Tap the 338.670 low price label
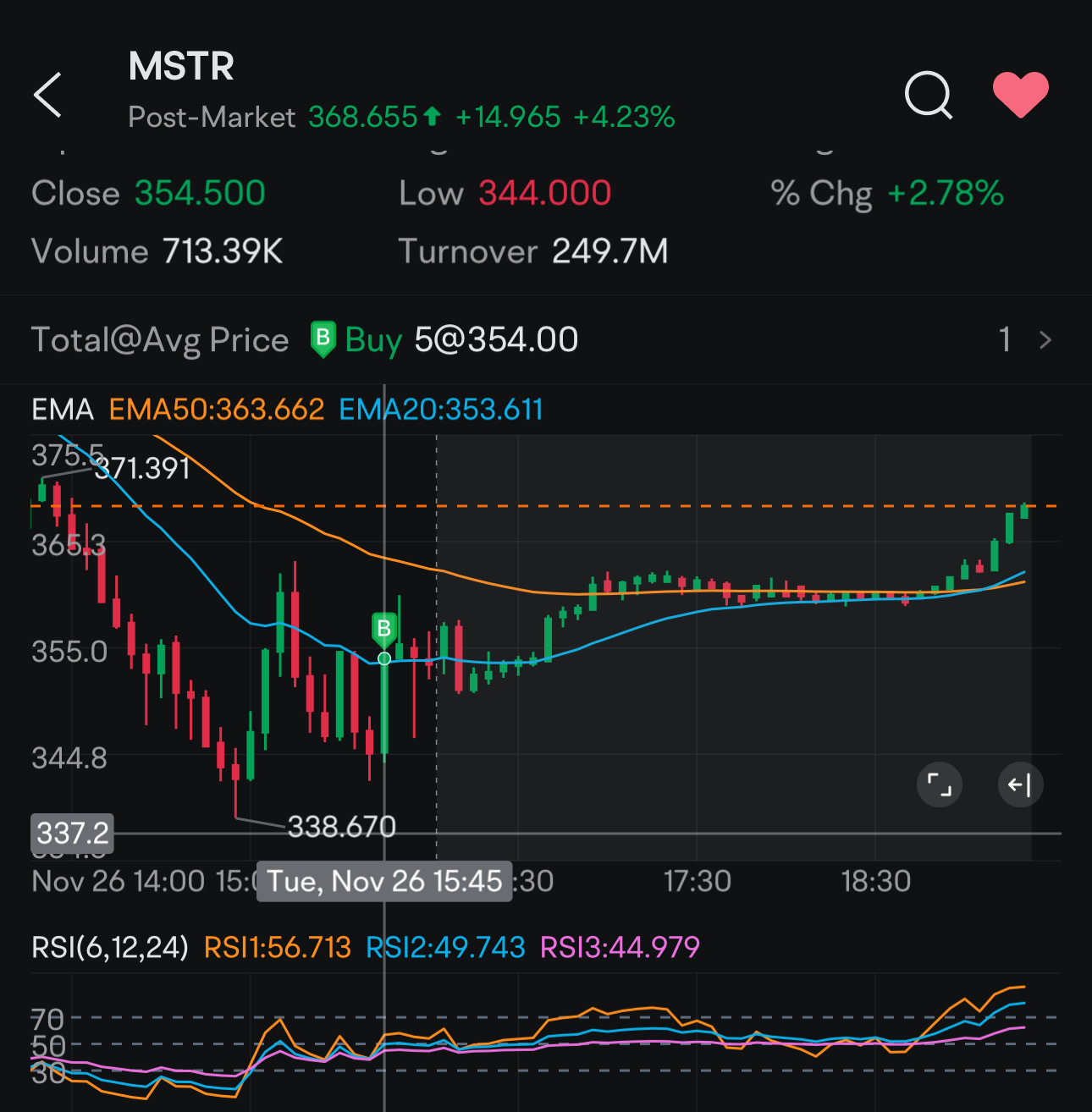Screen dimensions: 1092x1112 click(342, 826)
